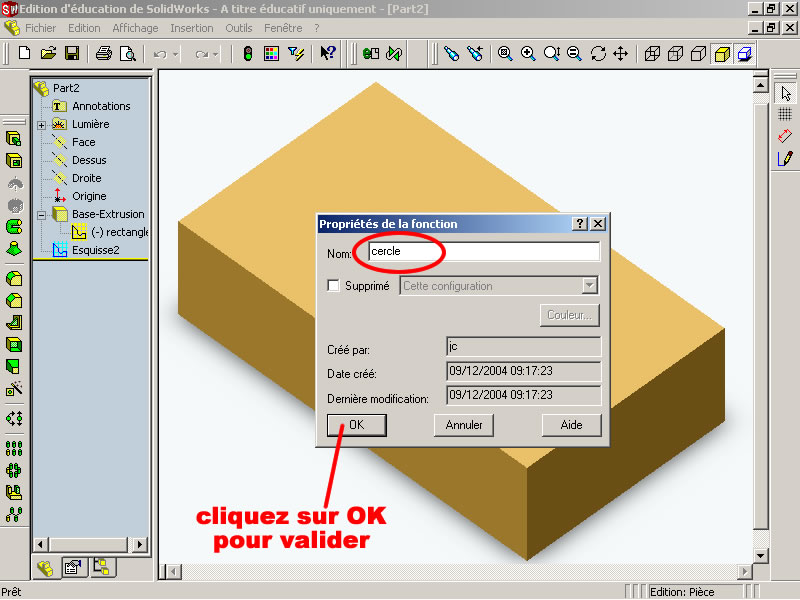
Task: Switch to the ConfigurationManager tab
Action: point(102,566)
